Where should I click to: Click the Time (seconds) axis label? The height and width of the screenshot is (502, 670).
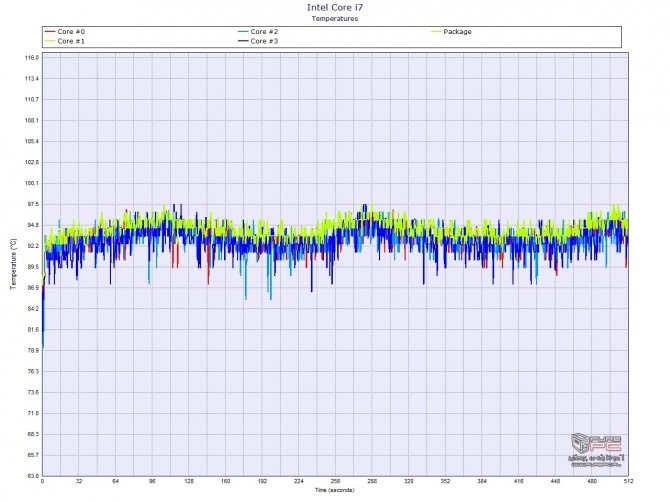(x=335, y=490)
